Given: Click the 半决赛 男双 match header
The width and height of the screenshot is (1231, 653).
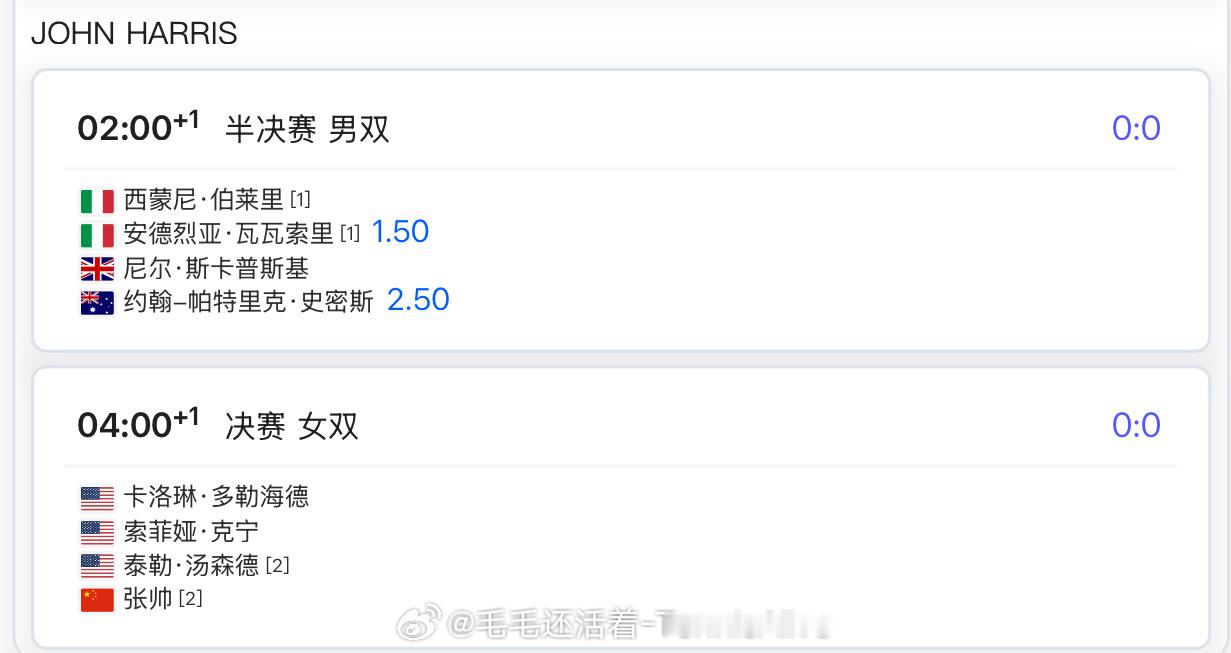Looking at the screenshot, I should pyautogui.click(x=307, y=129).
